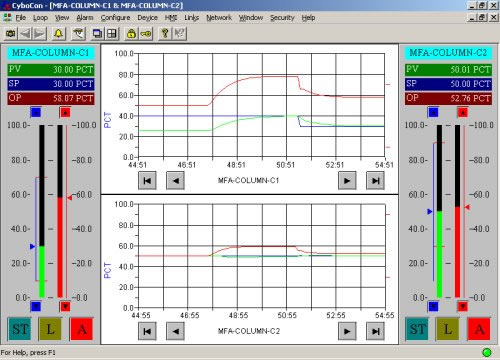Click blue down-arrow below C2 setpoint bar

pyautogui.click(x=433, y=306)
